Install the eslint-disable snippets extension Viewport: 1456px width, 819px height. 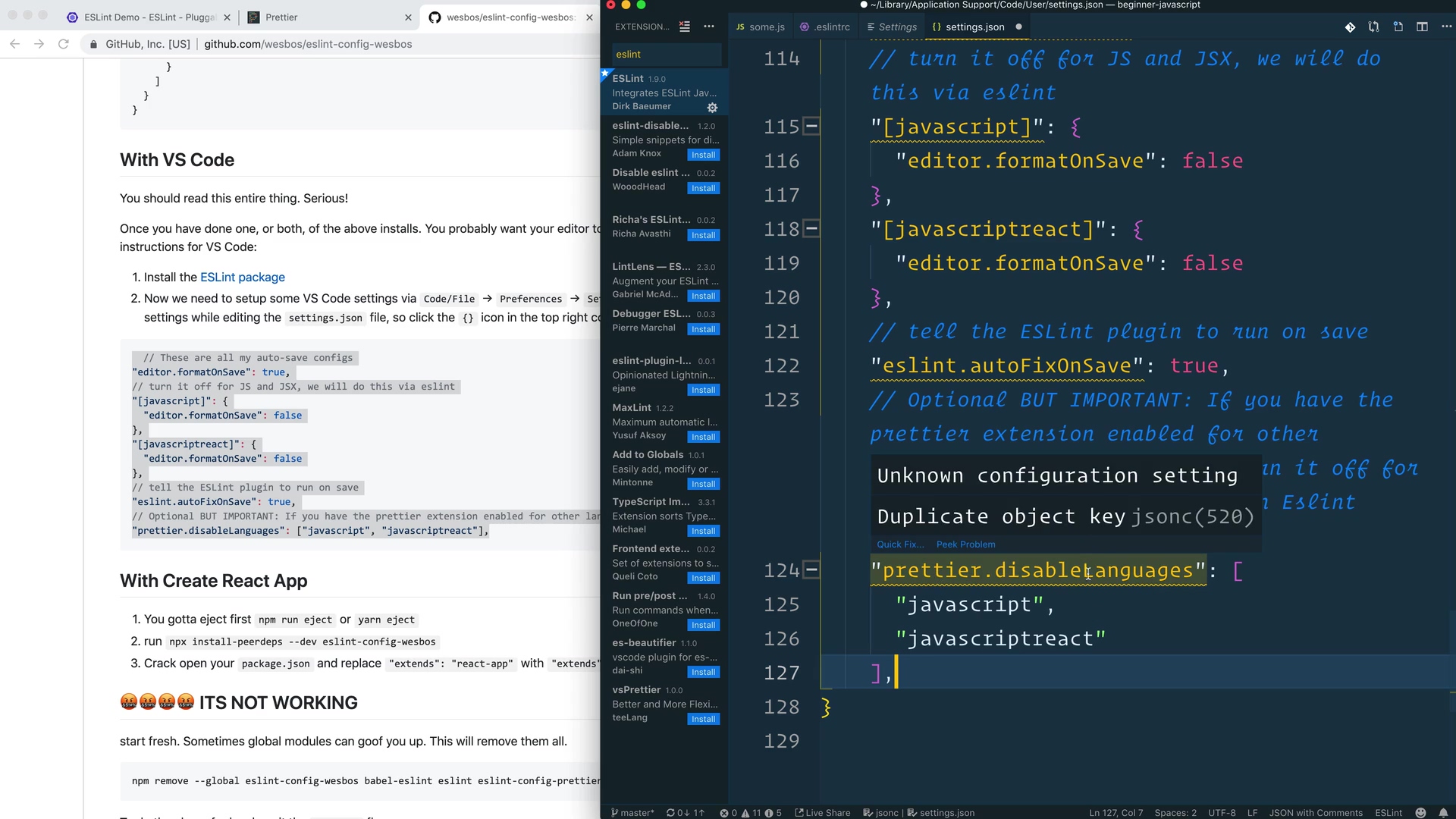click(x=703, y=155)
